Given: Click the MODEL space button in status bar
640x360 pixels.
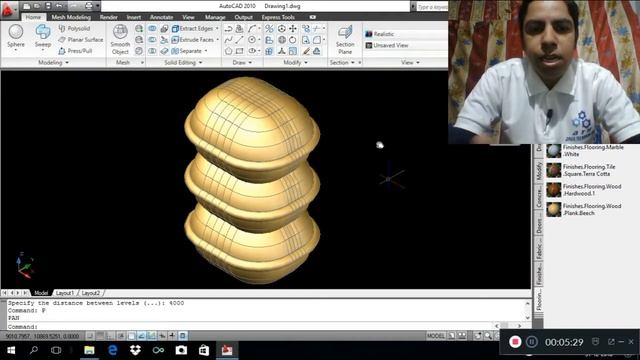Looking at the screenshot, I should (x=436, y=336).
